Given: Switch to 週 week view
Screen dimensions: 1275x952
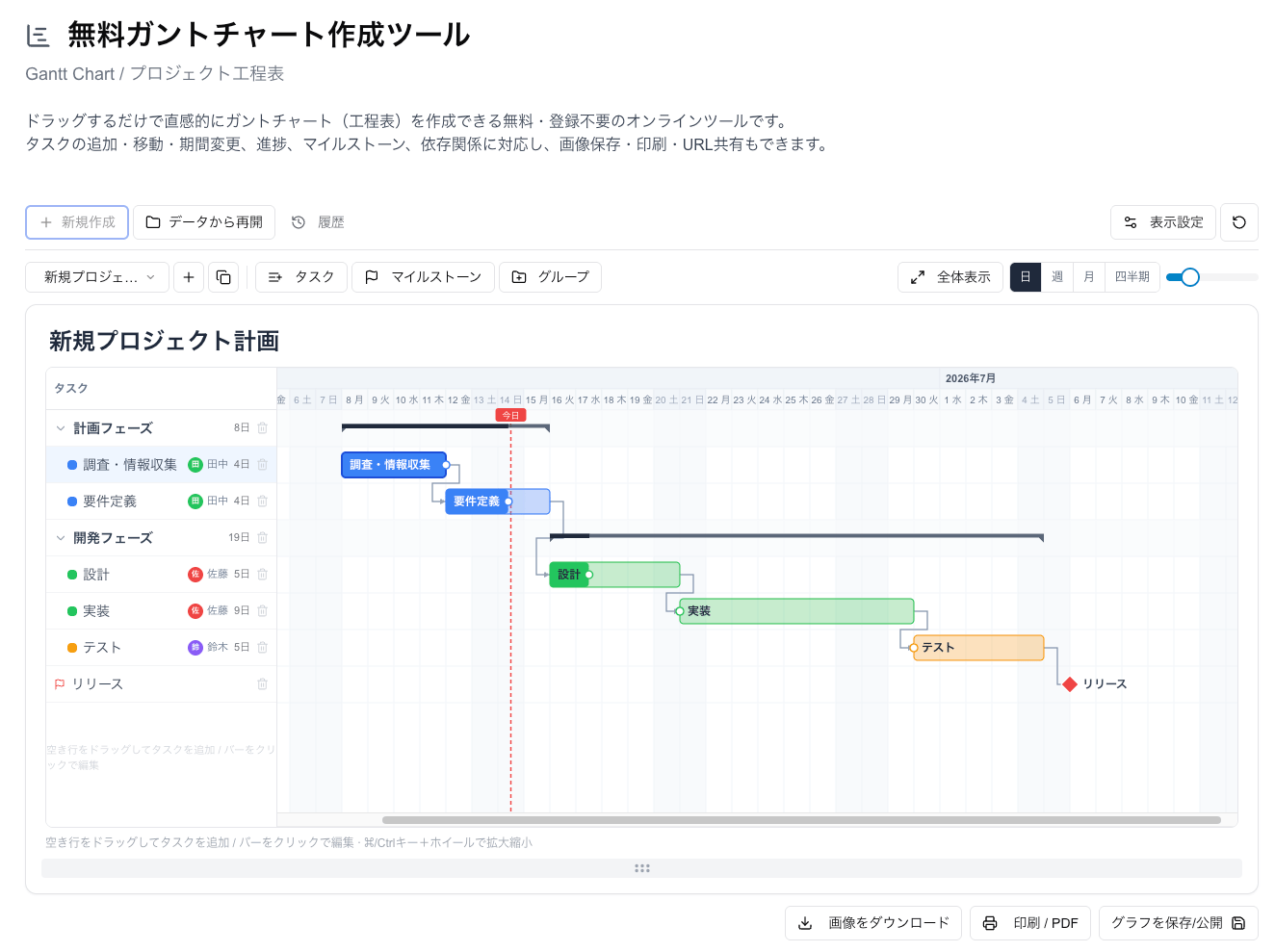Looking at the screenshot, I should (x=1057, y=277).
